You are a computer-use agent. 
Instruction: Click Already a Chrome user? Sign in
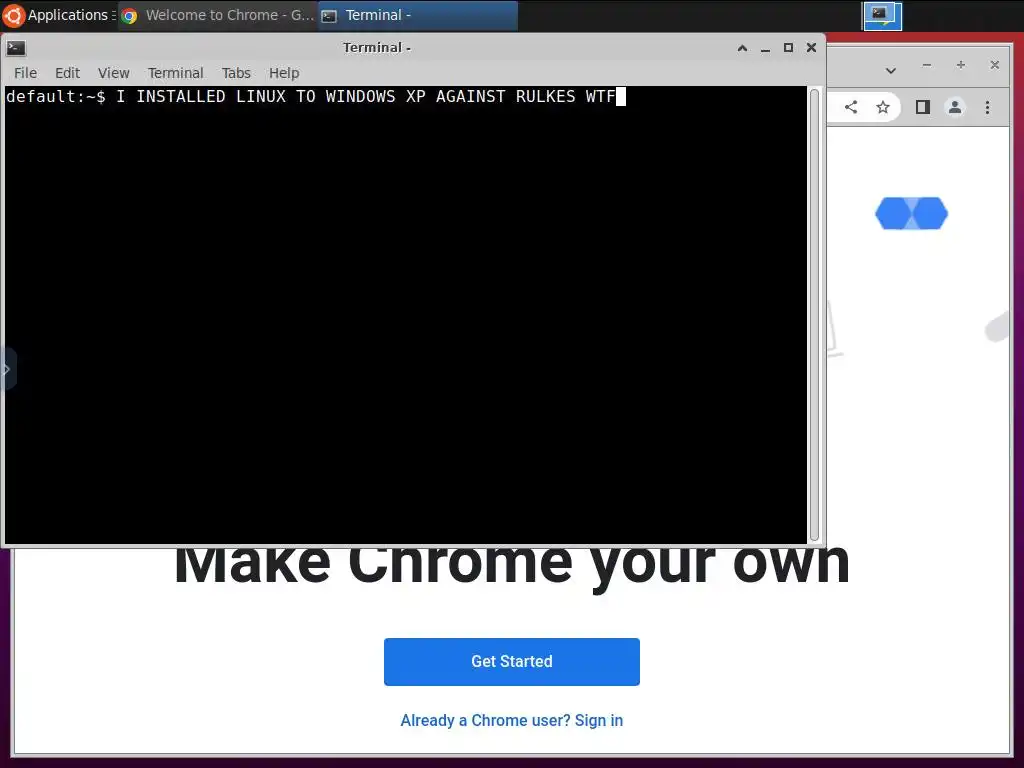click(512, 720)
